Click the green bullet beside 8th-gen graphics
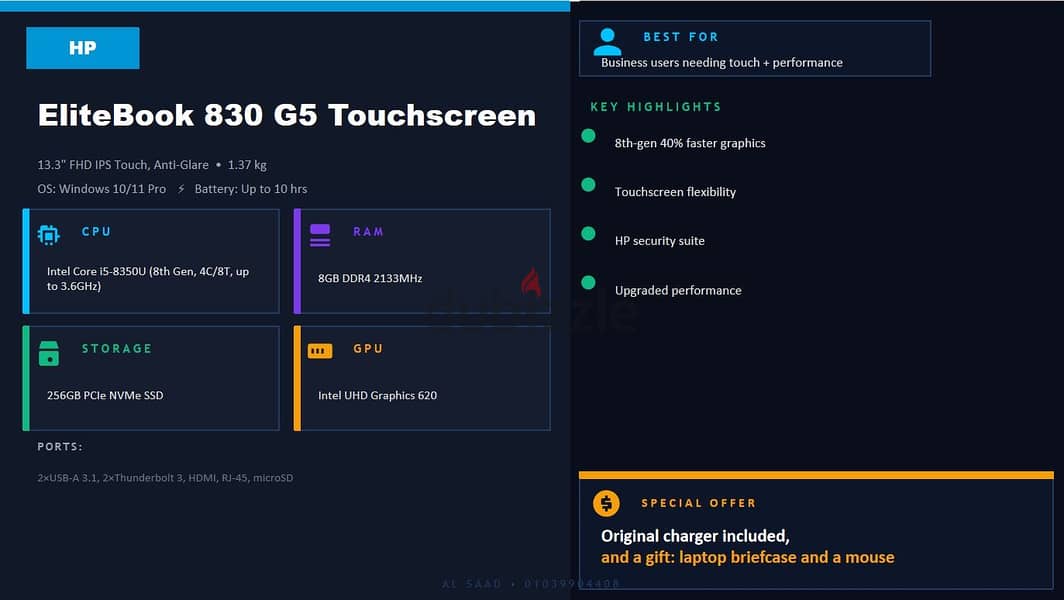 [588, 136]
